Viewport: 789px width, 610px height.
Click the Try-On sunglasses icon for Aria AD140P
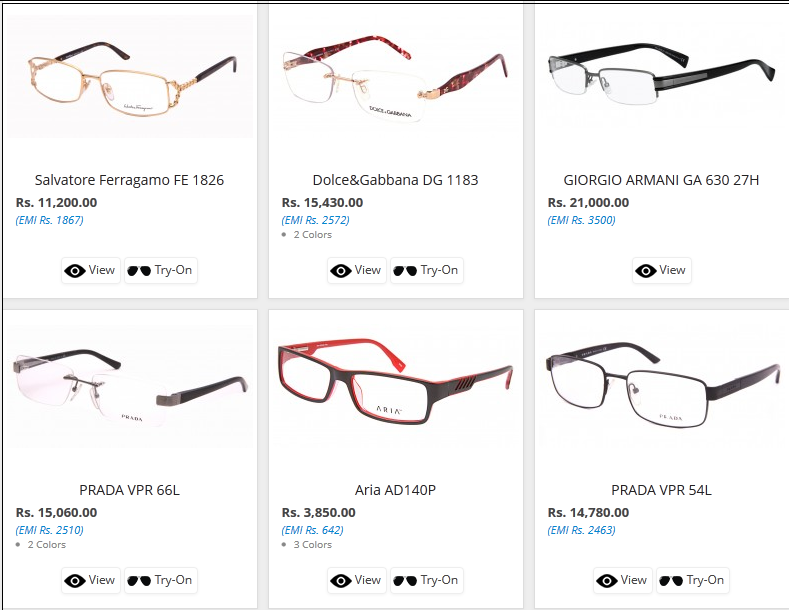pos(405,581)
